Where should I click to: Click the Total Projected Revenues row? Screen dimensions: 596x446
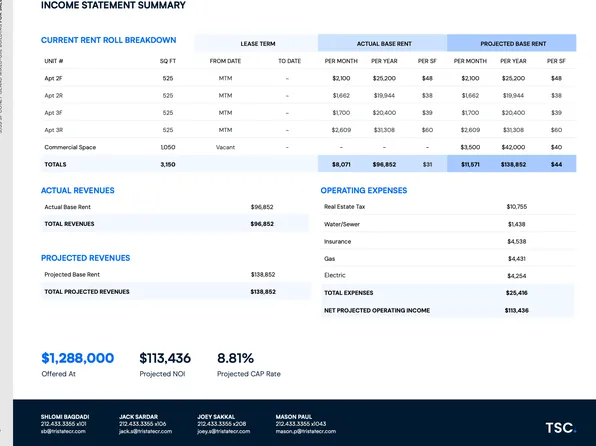pos(176,292)
